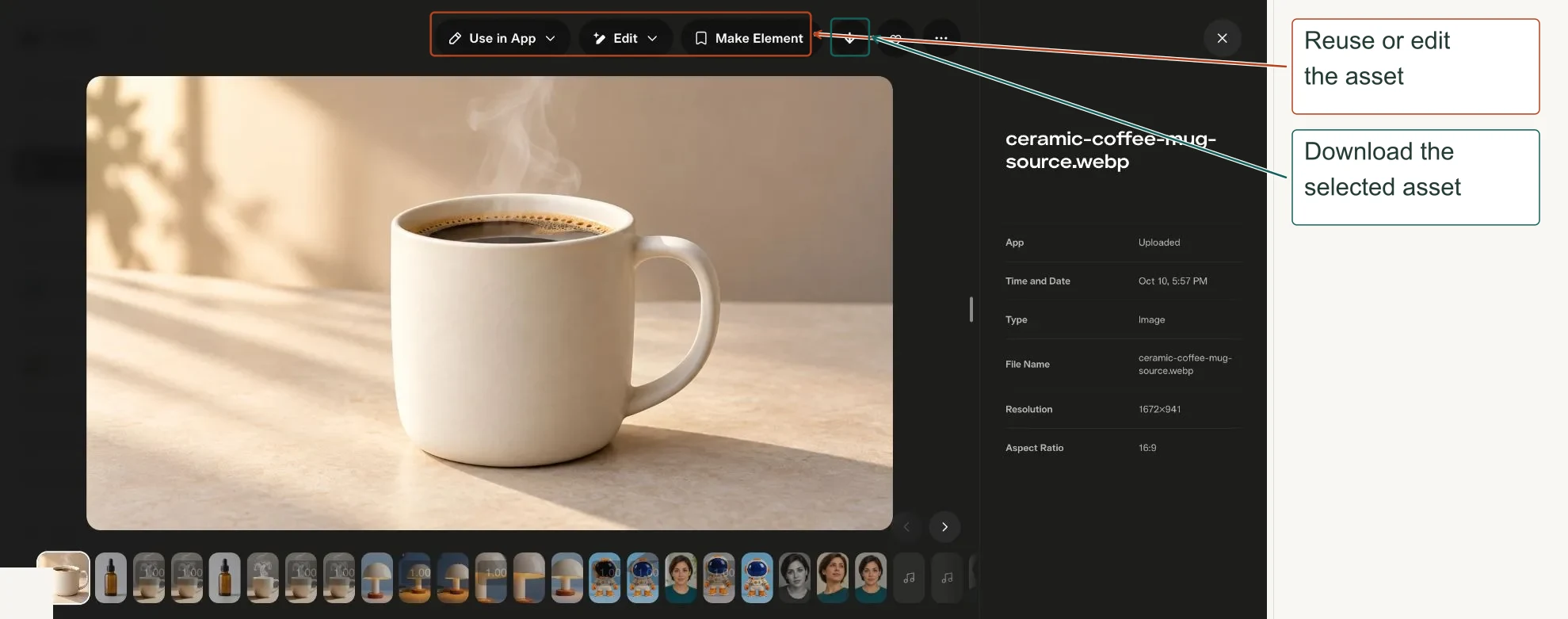Go to next asset with right chevron
1568x619 pixels.
tap(944, 527)
